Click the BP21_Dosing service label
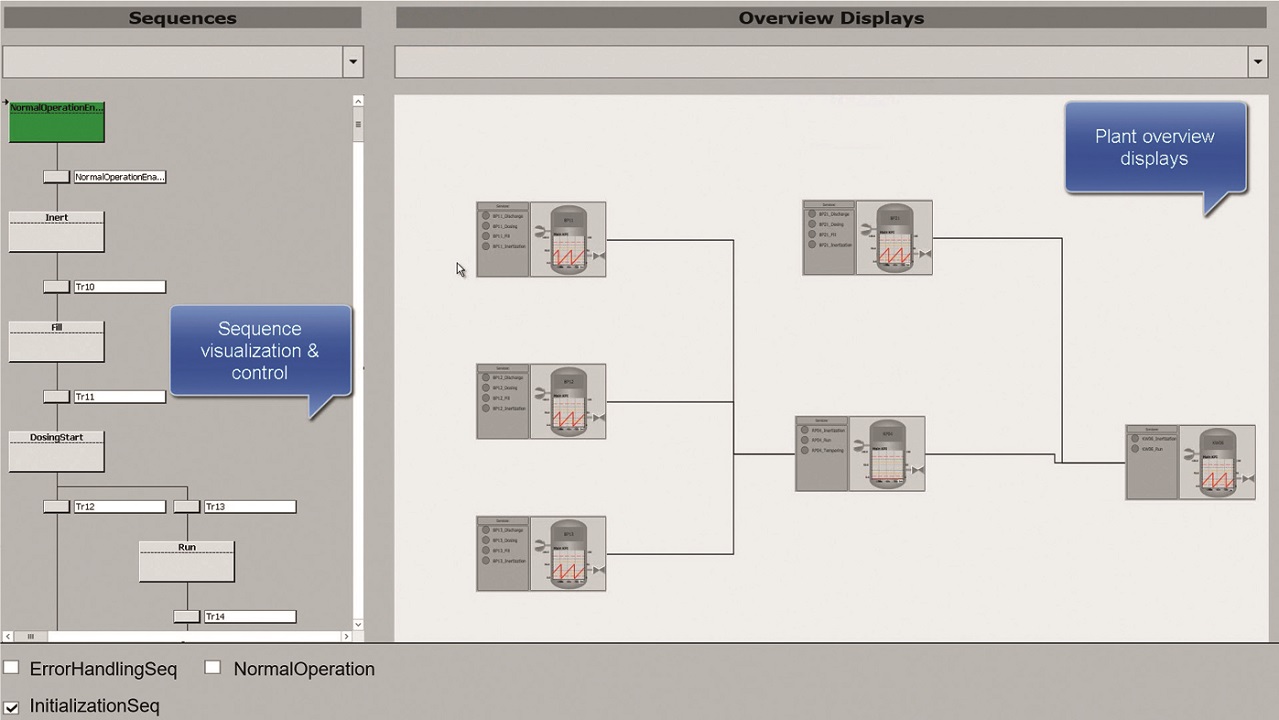Image resolution: width=1279 pixels, height=720 pixels. point(832,224)
